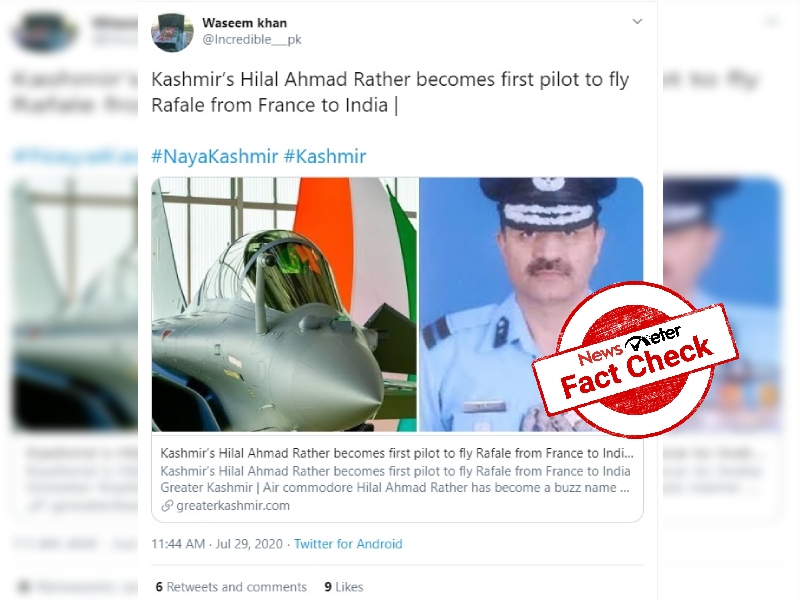Open the Twitter for Android source link
800x600 pixels.
[x=348, y=544]
